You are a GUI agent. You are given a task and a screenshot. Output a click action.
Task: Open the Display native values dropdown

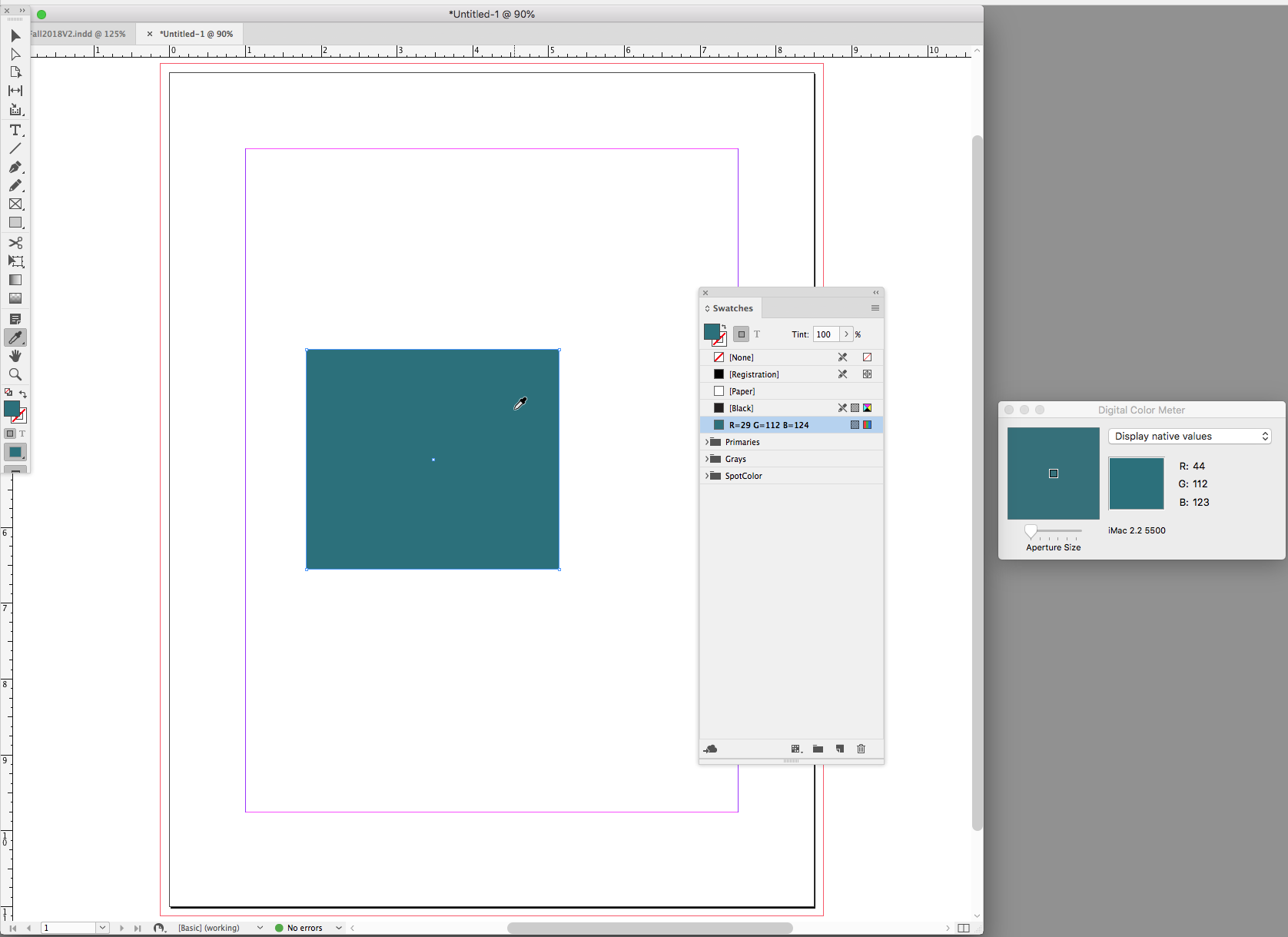[1189, 436]
